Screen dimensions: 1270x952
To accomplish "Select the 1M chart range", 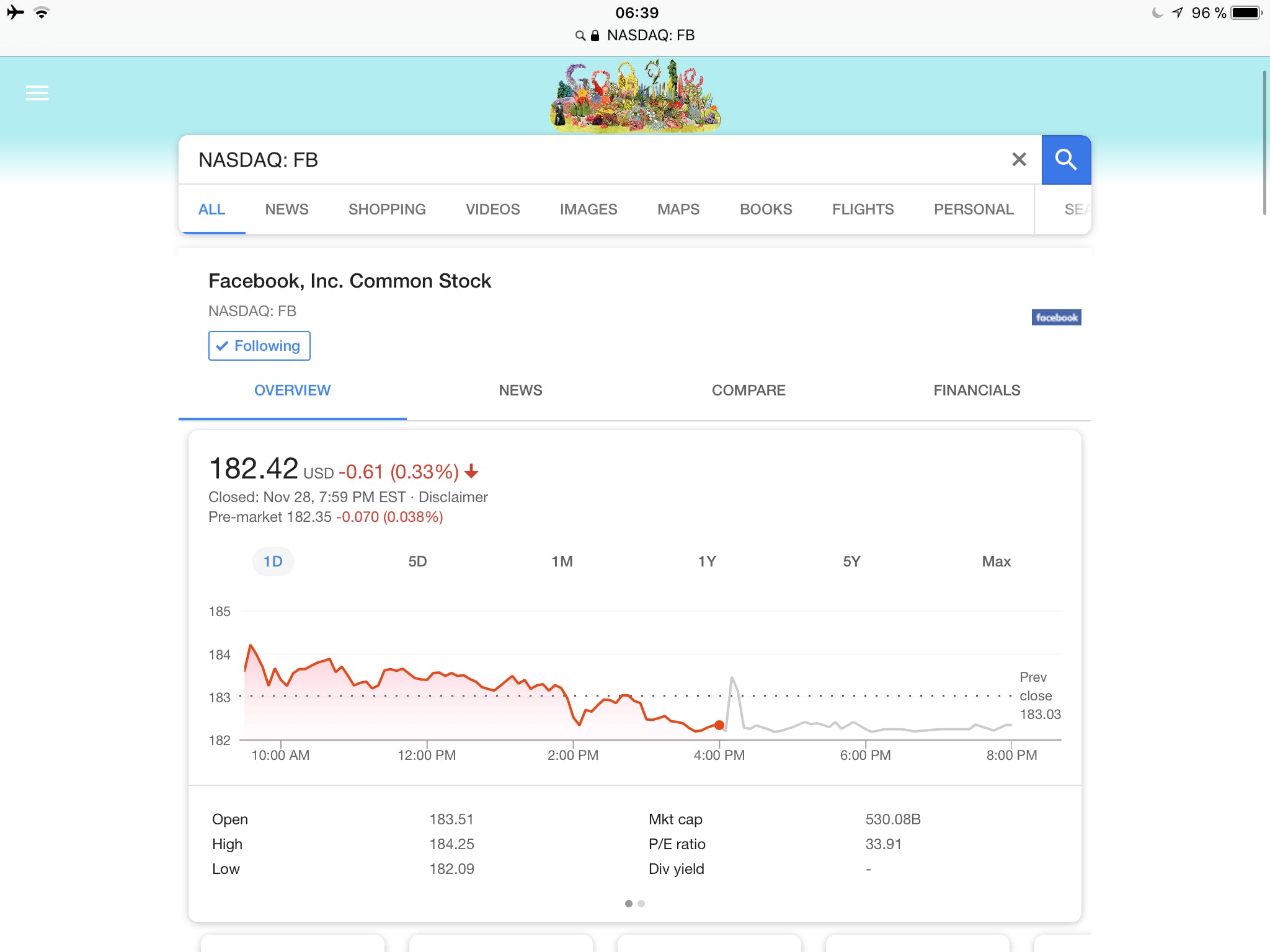I will click(562, 562).
